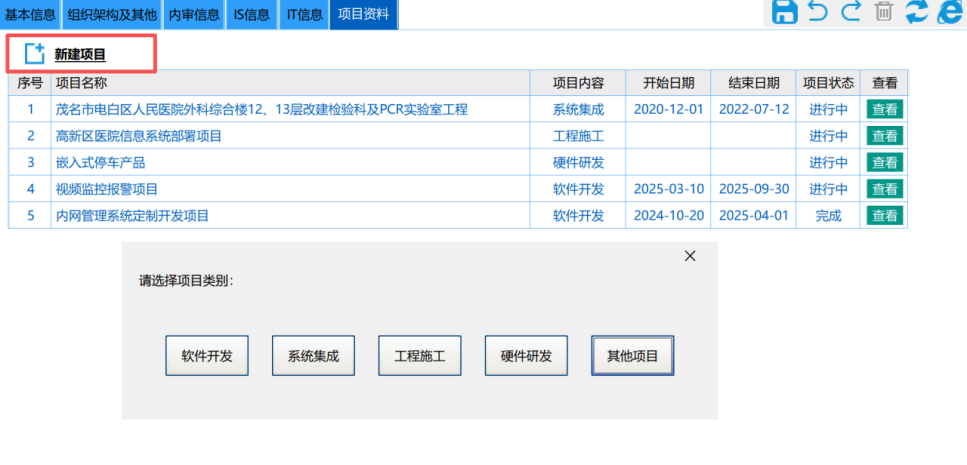The image size is (967, 465).
Task: Close the project category dialog
Action: click(689, 256)
